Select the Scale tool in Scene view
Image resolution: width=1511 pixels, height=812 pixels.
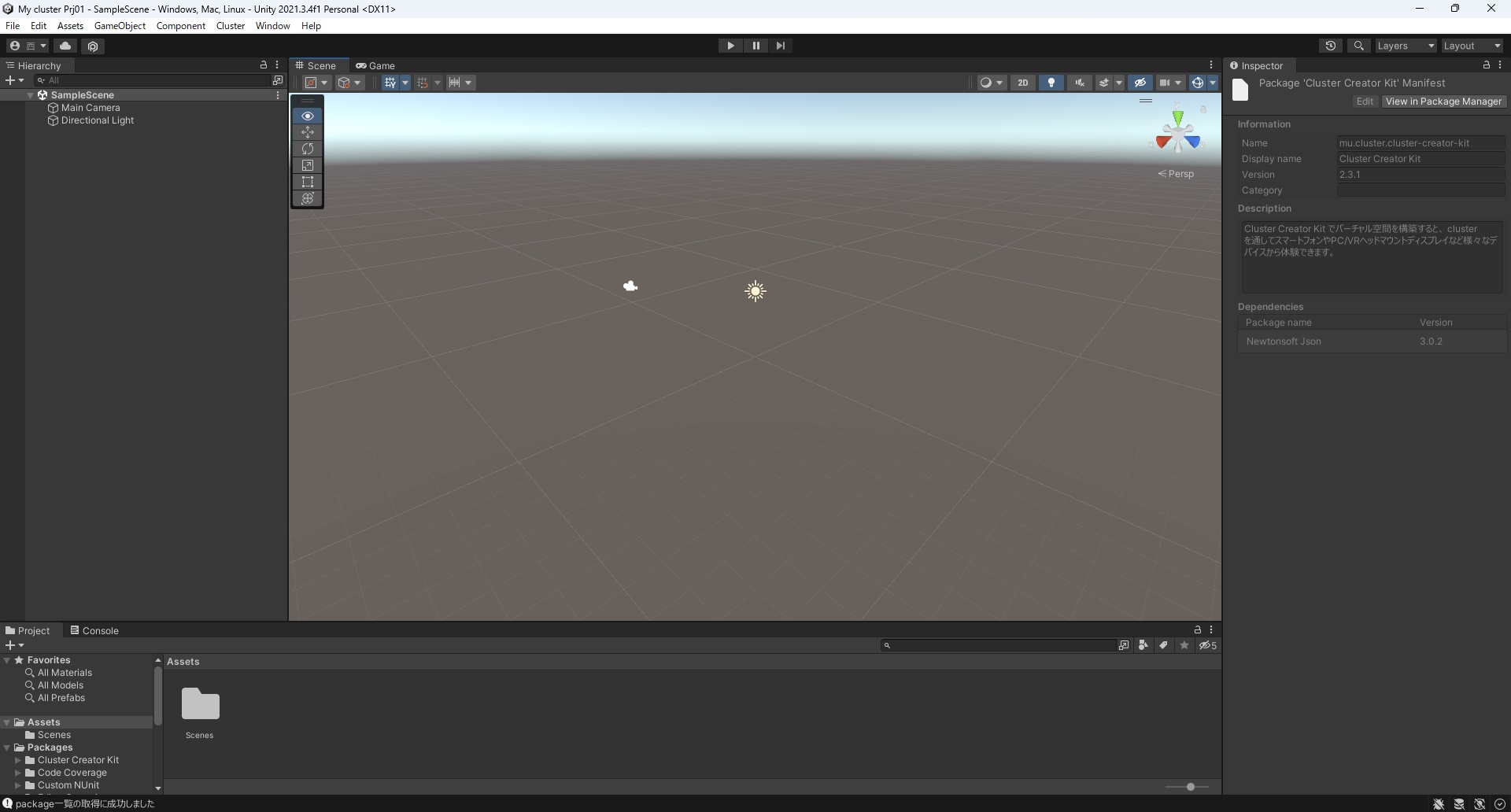(x=307, y=165)
